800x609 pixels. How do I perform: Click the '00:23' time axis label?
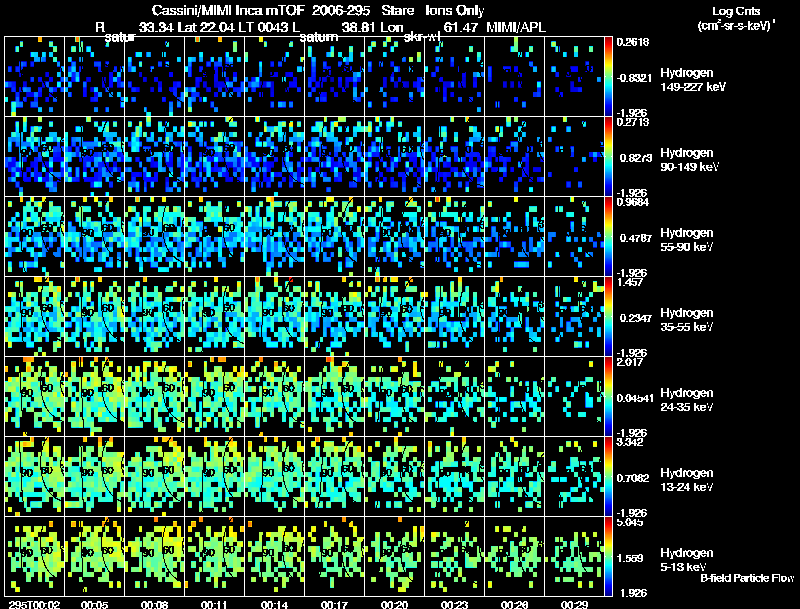click(x=454, y=604)
